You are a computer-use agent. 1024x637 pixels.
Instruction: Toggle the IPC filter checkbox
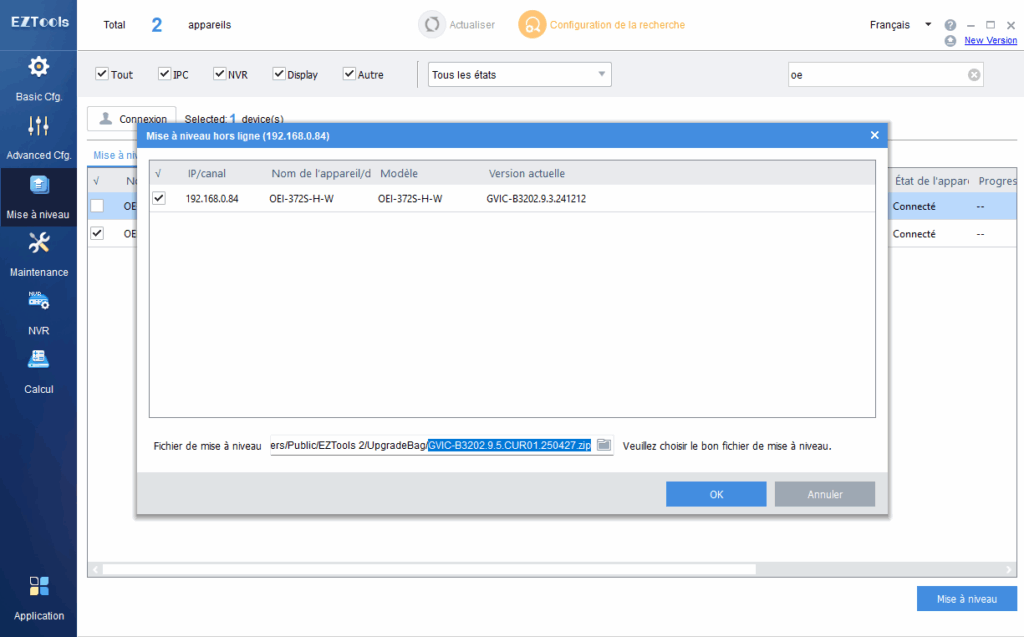click(x=165, y=74)
